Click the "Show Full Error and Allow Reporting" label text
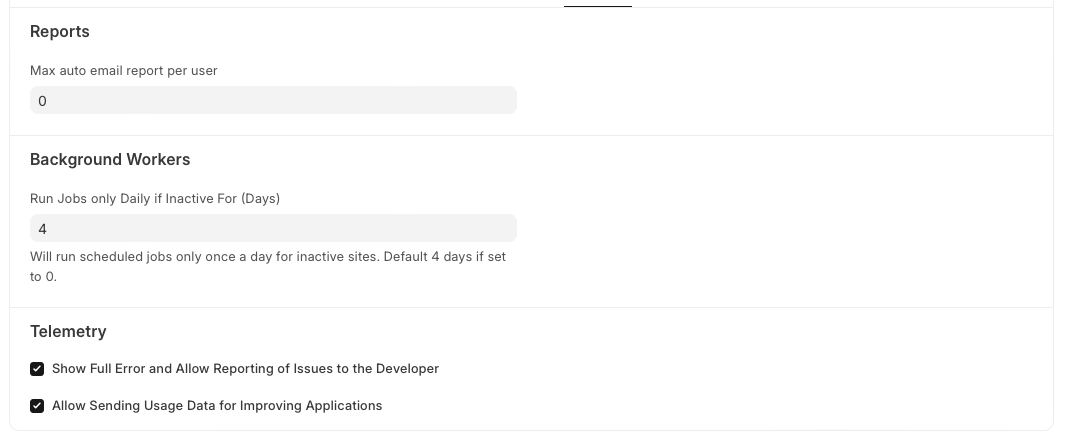1069x444 pixels. [245, 369]
